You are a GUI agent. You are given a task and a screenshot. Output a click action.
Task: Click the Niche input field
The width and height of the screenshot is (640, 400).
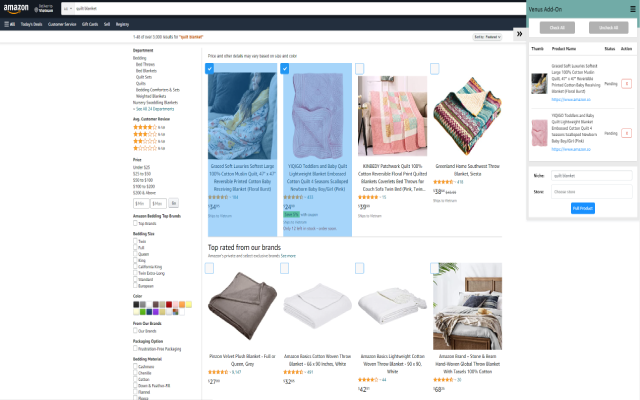pos(591,176)
